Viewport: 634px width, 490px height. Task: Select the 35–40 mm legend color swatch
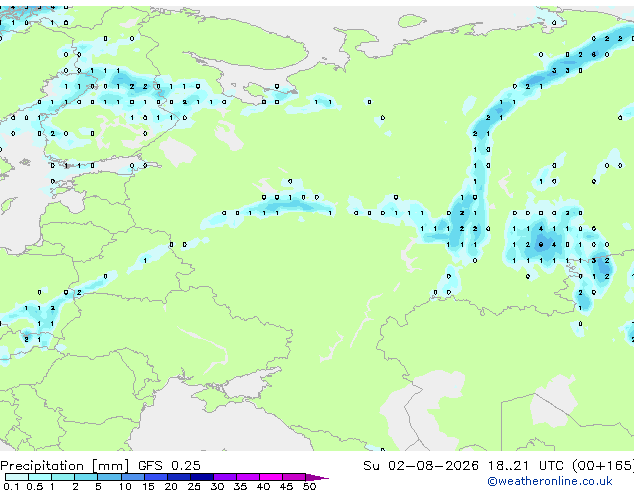[247, 477]
